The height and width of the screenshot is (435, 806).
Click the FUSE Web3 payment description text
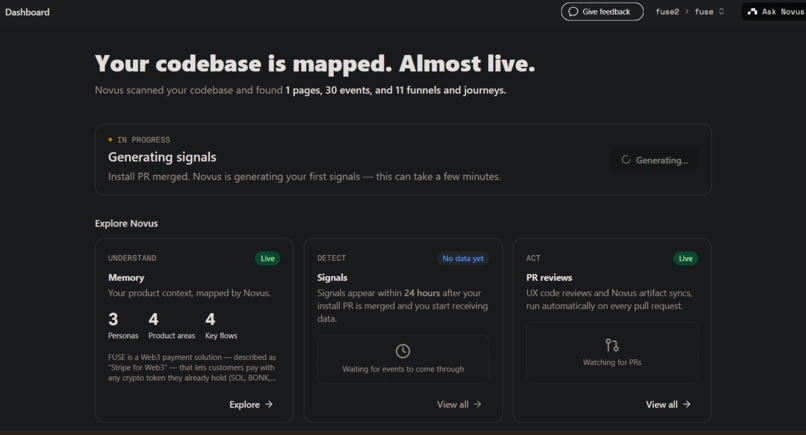click(x=192, y=367)
